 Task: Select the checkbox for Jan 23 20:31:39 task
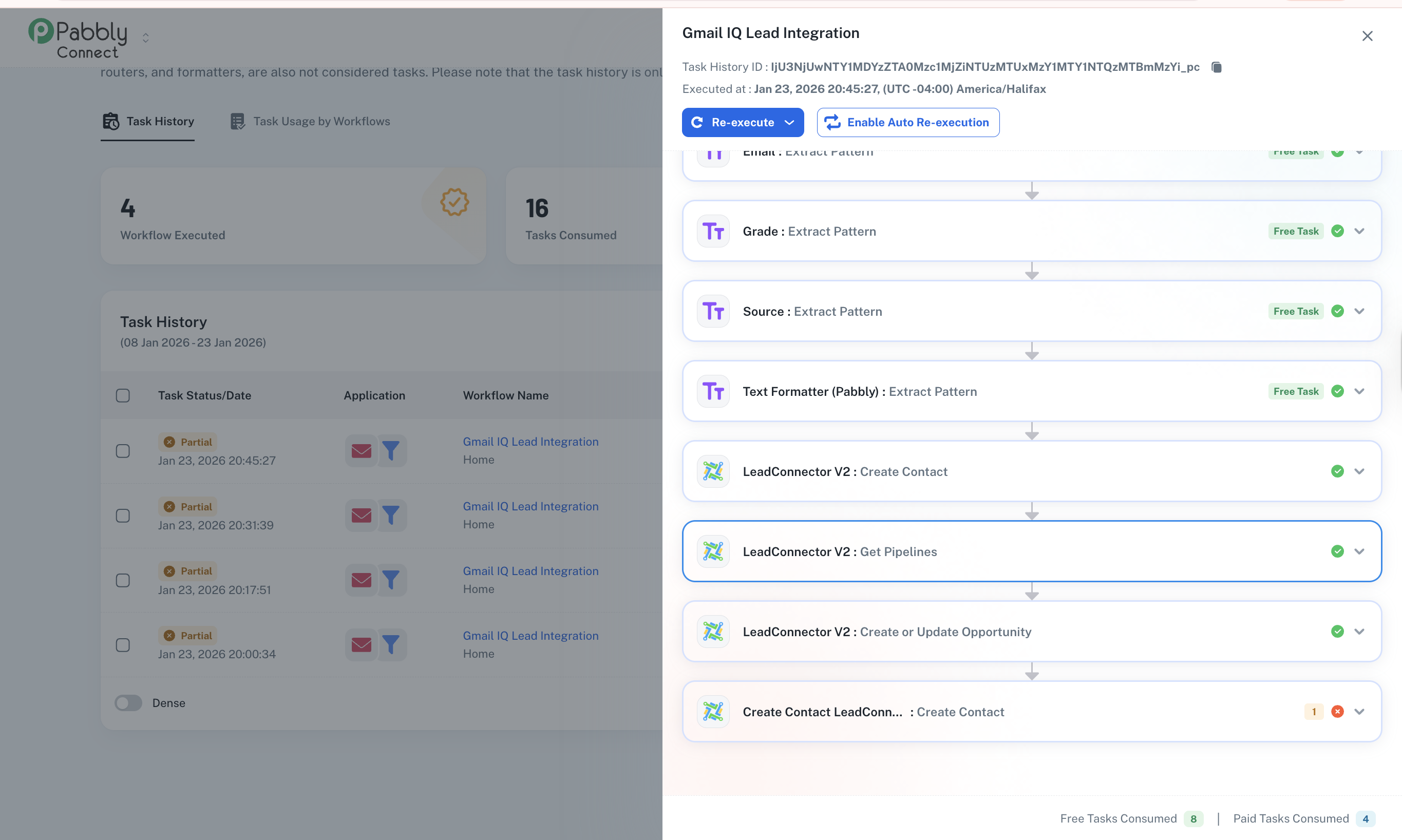123,516
